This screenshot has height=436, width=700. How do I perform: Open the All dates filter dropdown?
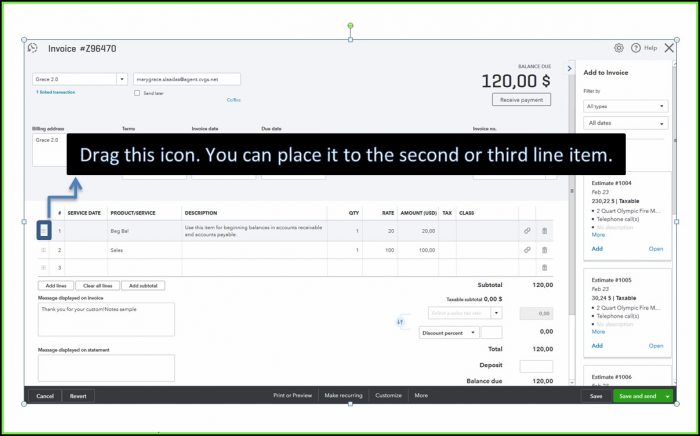(625, 123)
